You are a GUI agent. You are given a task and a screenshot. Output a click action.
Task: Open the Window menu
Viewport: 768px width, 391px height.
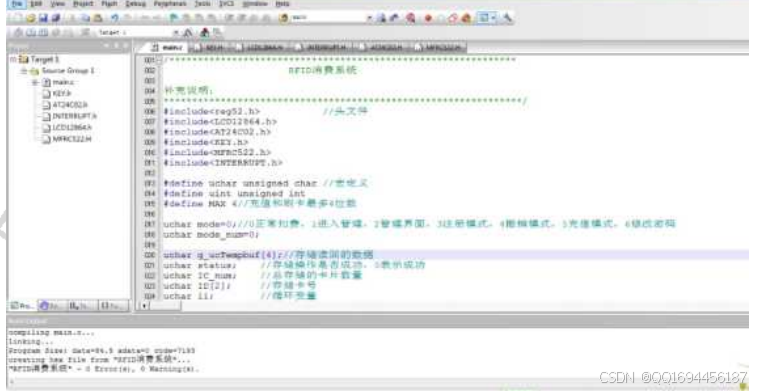[x=255, y=3]
